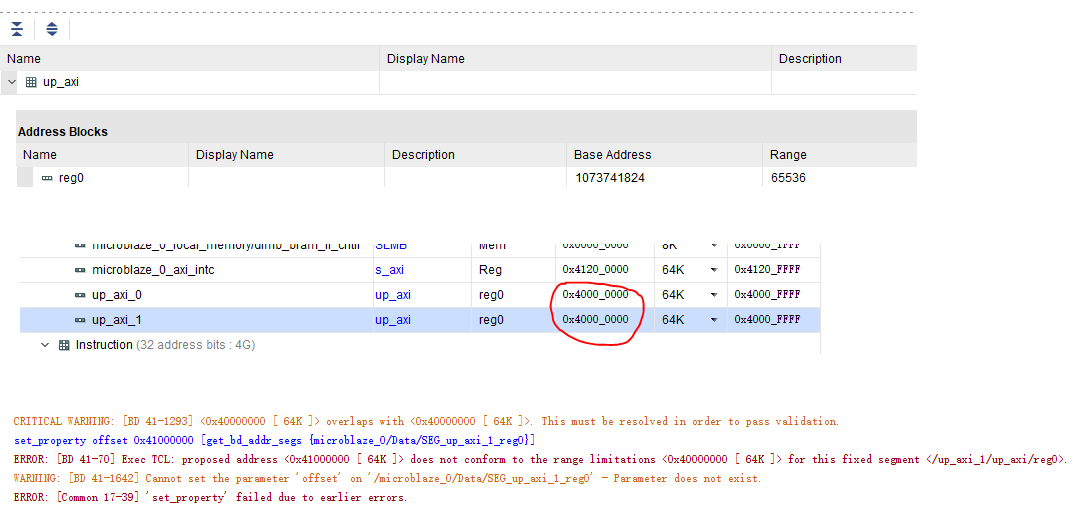Click BD 41-1642 warning message
The height and width of the screenshot is (516, 1076).
387,478
